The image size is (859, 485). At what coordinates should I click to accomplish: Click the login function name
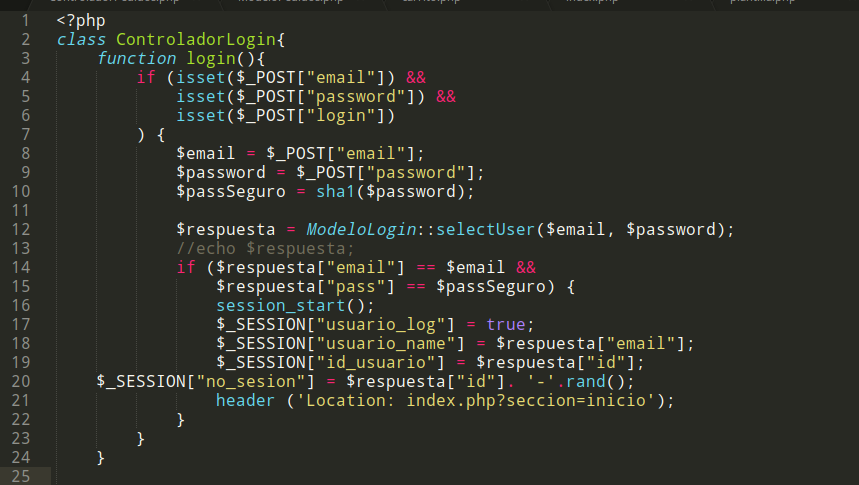[211, 59]
